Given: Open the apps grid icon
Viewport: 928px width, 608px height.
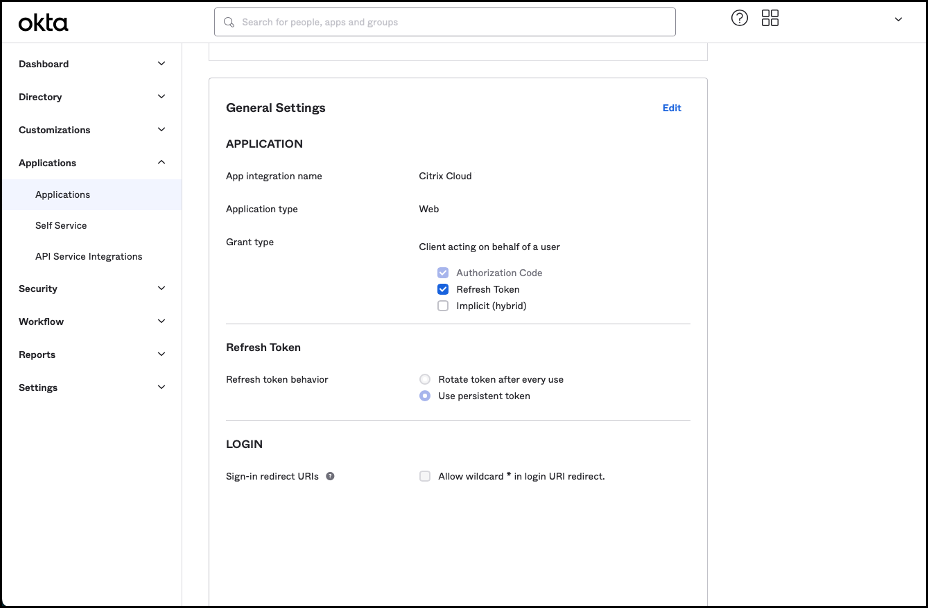Looking at the screenshot, I should (770, 18).
